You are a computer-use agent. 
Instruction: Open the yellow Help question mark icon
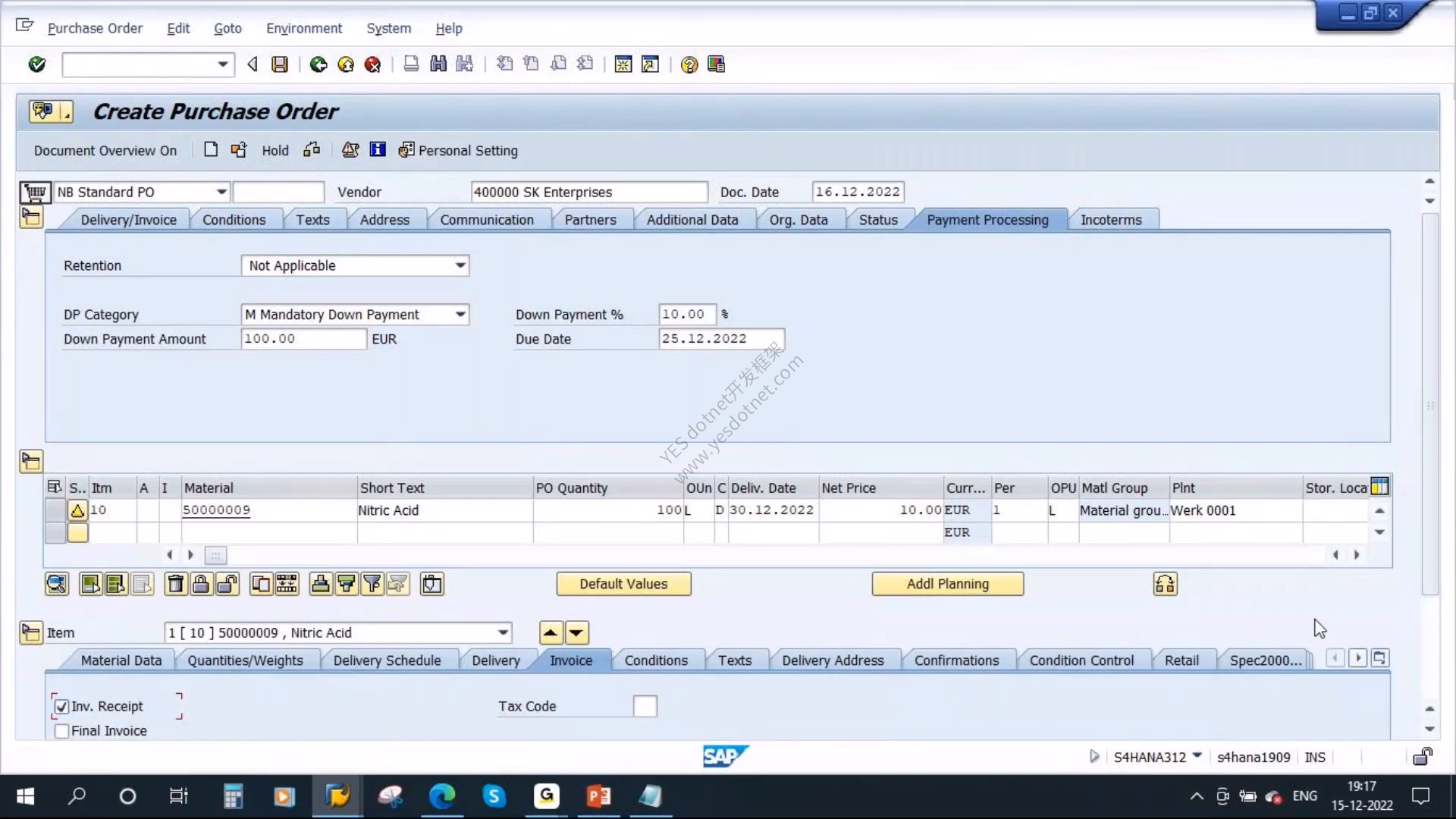[689, 64]
